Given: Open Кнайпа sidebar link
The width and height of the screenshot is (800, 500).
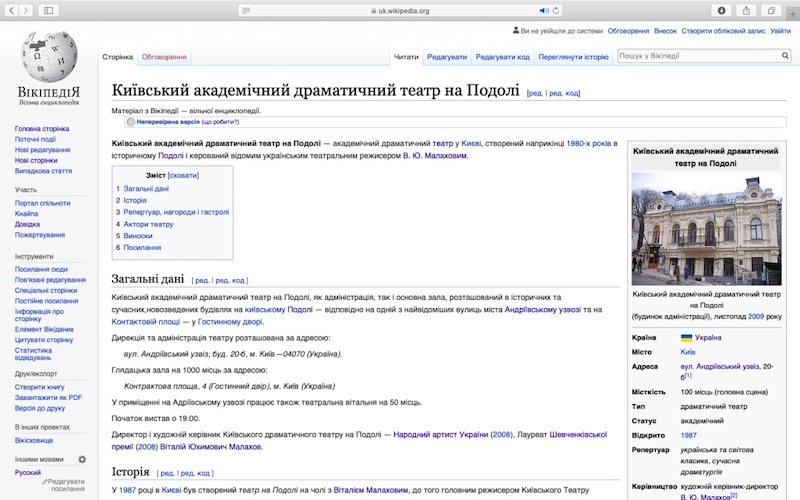Looking at the screenshot, I should coord(27,214).
